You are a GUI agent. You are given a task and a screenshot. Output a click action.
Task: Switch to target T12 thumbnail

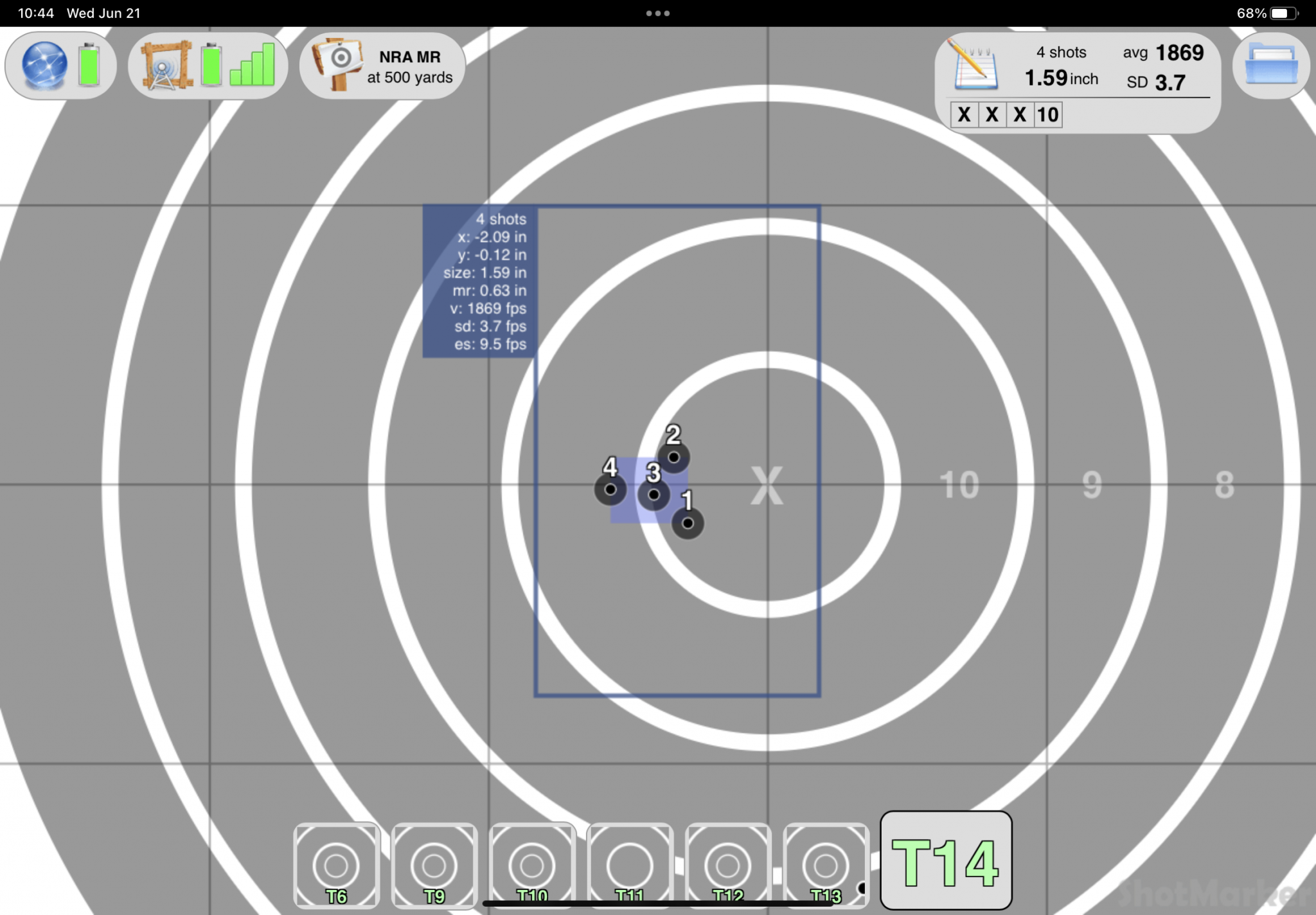tap(728, 865)
